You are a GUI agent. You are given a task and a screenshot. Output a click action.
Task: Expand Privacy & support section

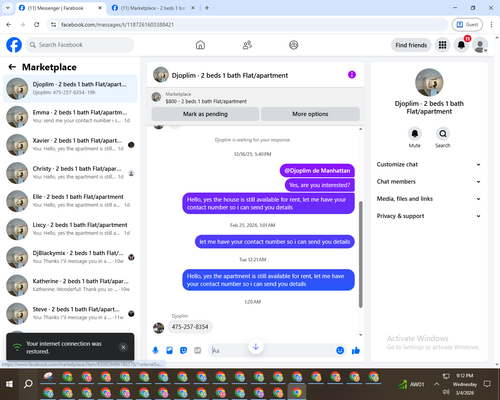429,216
